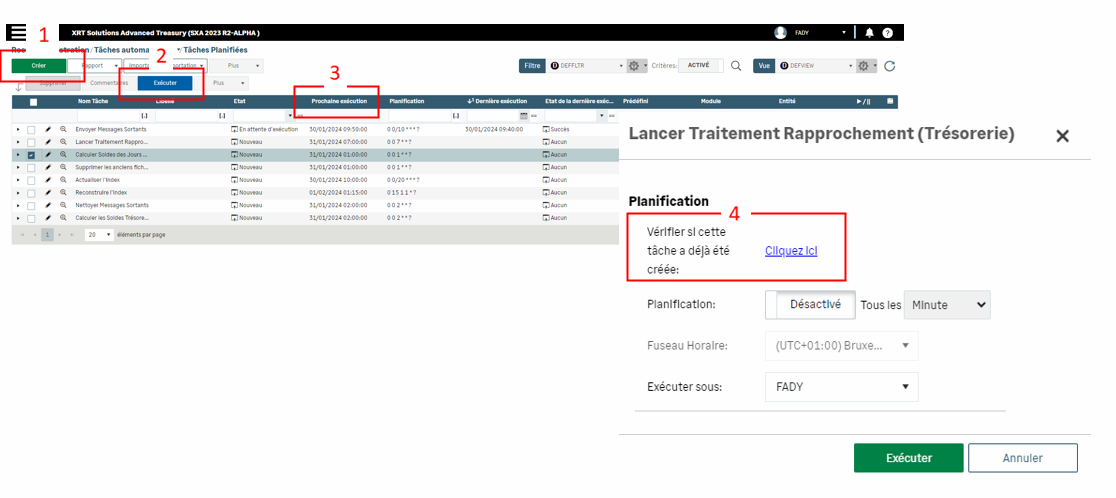Image resolution: width=1116 pixels, height=498 pixels.
Task: Open the Exécuter sous FADY dropdown
Action: pyautogui.click(x=841, y=386)
